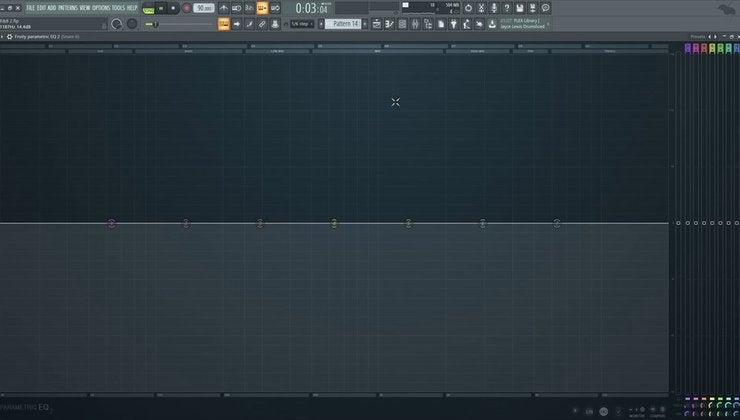Viewport: 740px width, 420px height.
Task: Click the plugin picker plug icon
Action: (x=454, y=24)
